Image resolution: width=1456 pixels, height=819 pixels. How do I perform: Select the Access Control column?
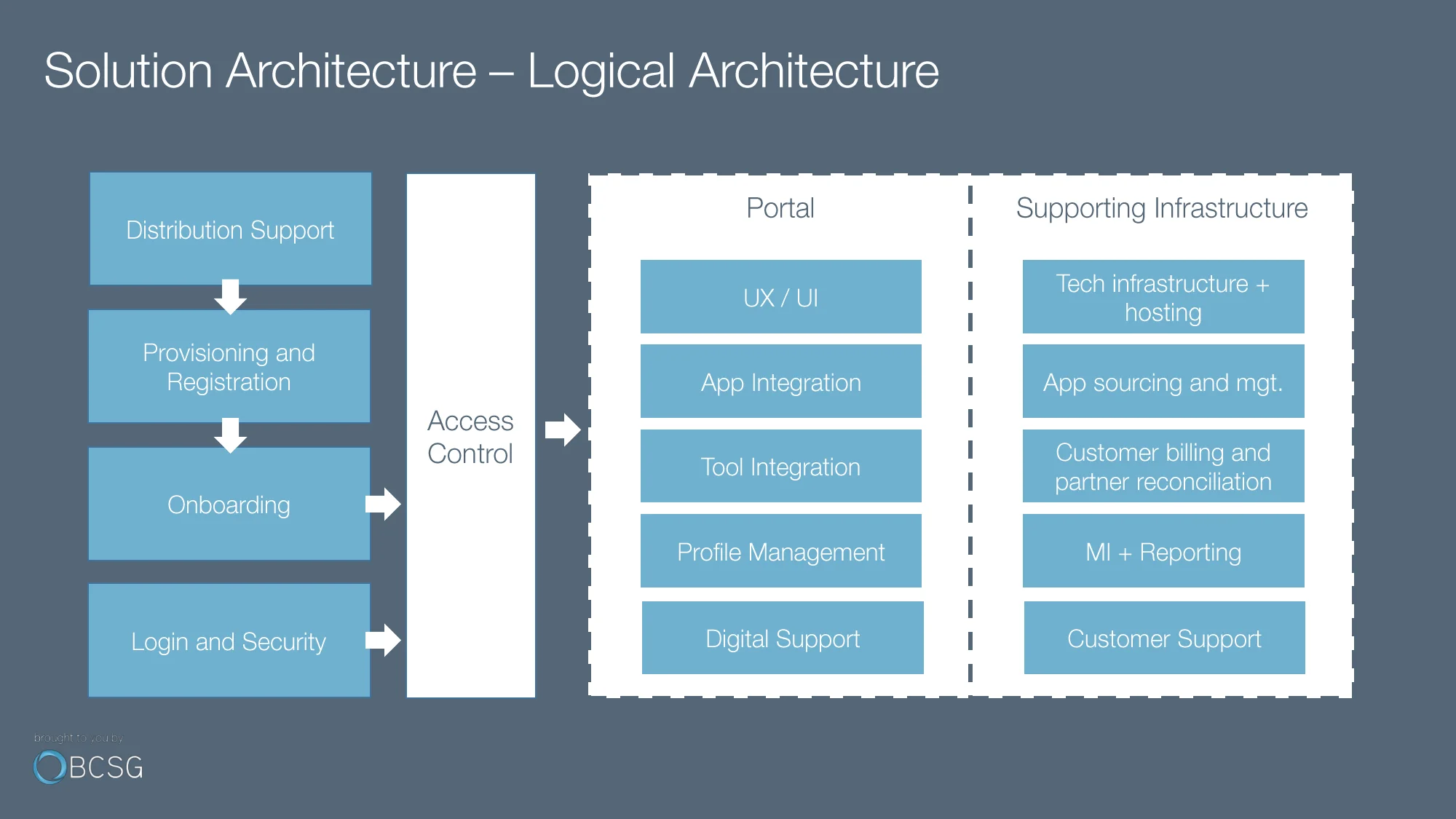click(470, 437)
